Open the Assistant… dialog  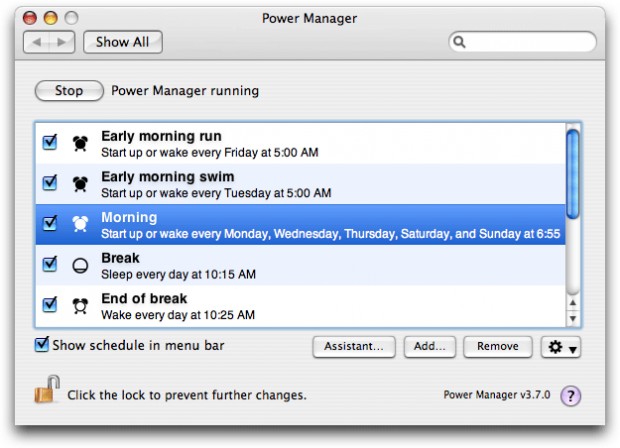click(354, 347)
